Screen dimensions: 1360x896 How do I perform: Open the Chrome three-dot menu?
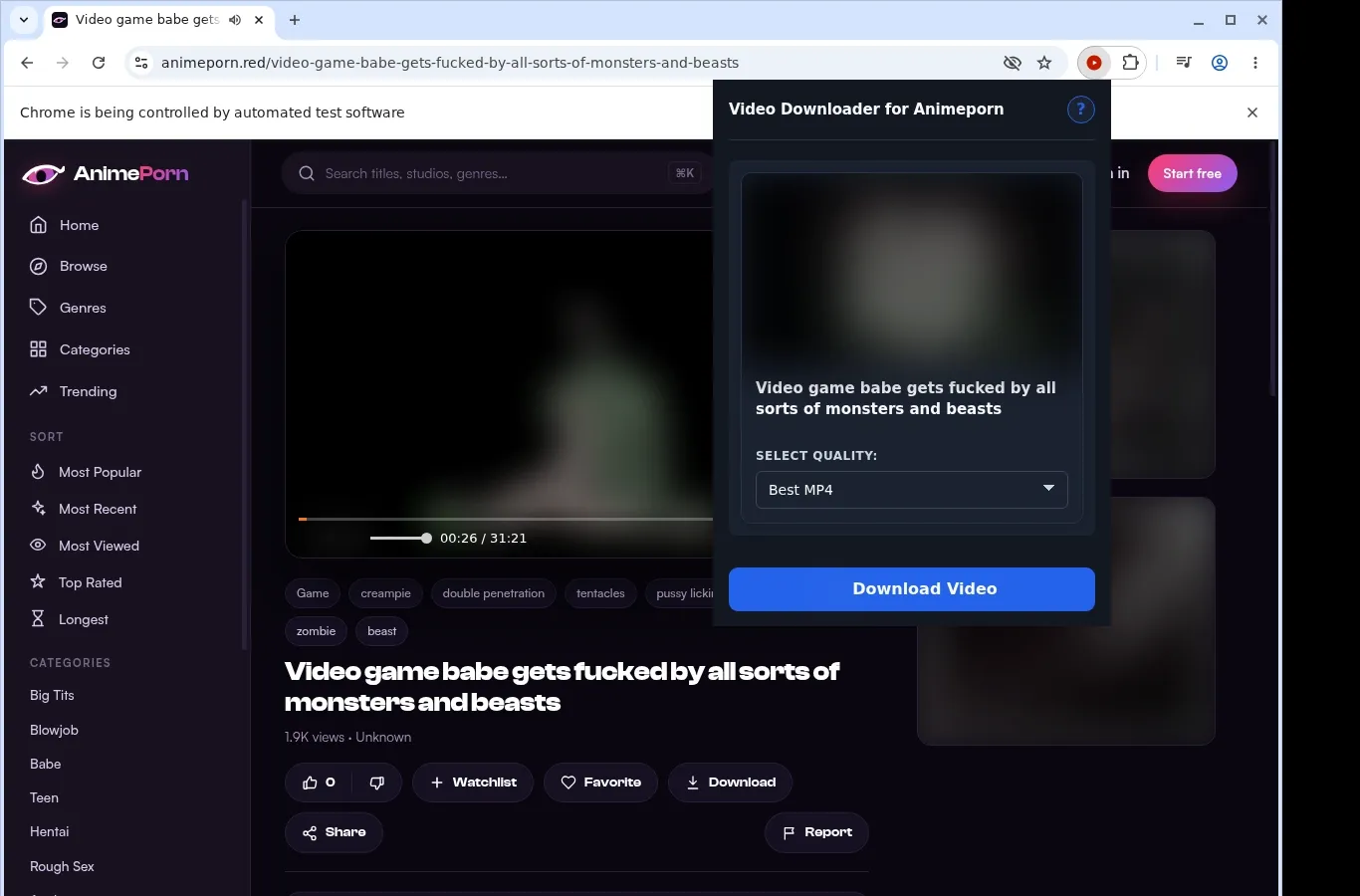(1255, 63)
